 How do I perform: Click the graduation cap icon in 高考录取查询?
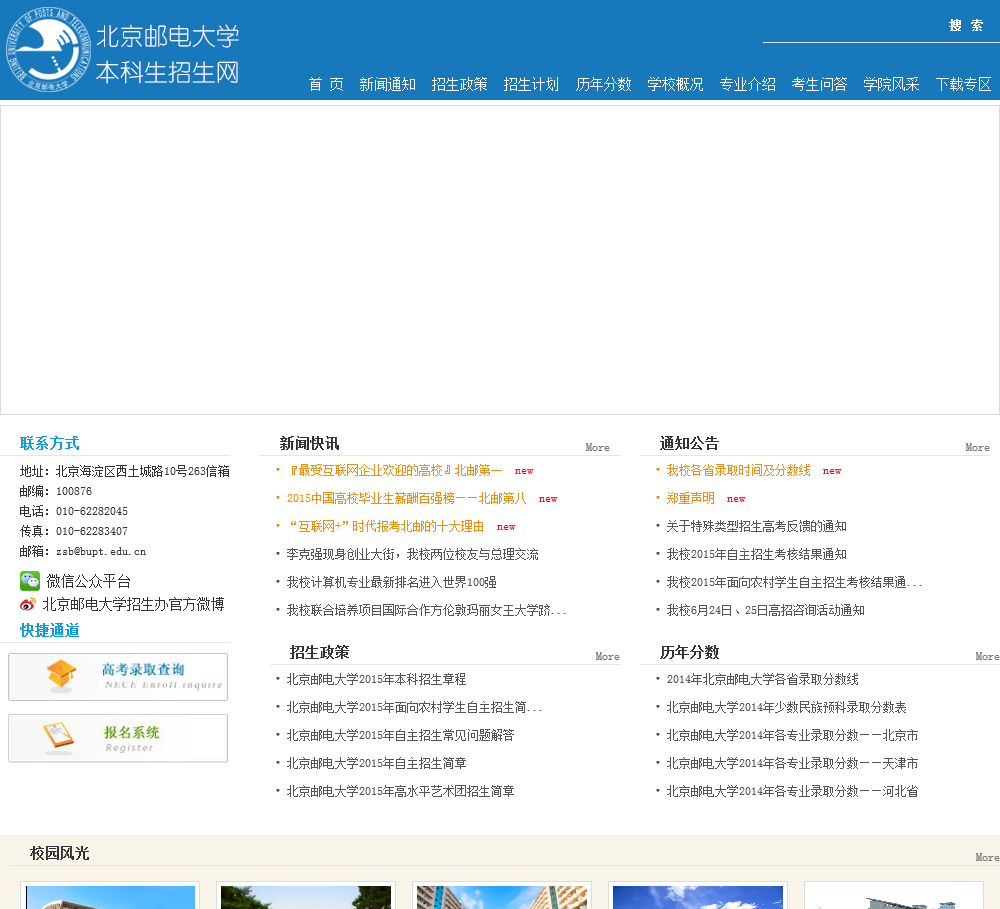pos(61,676)
